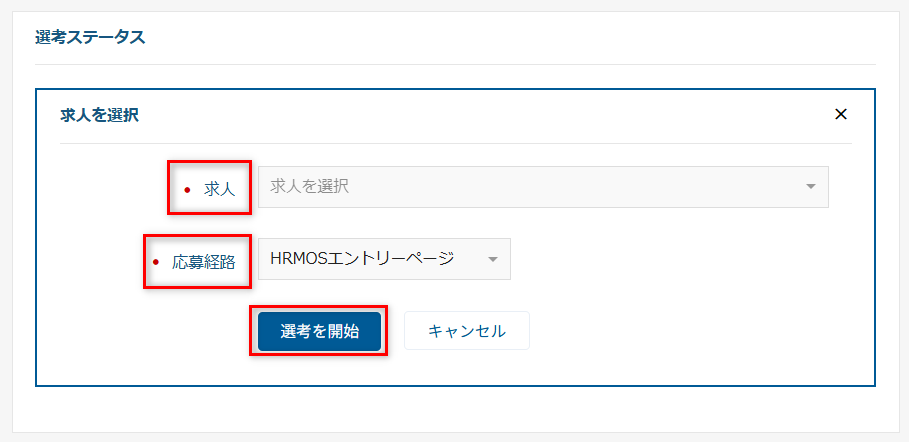Image resolution: width=909 pixels, height=442 pixels.
Task: Click the キャンセル button
Action: [x=466, y=331]
